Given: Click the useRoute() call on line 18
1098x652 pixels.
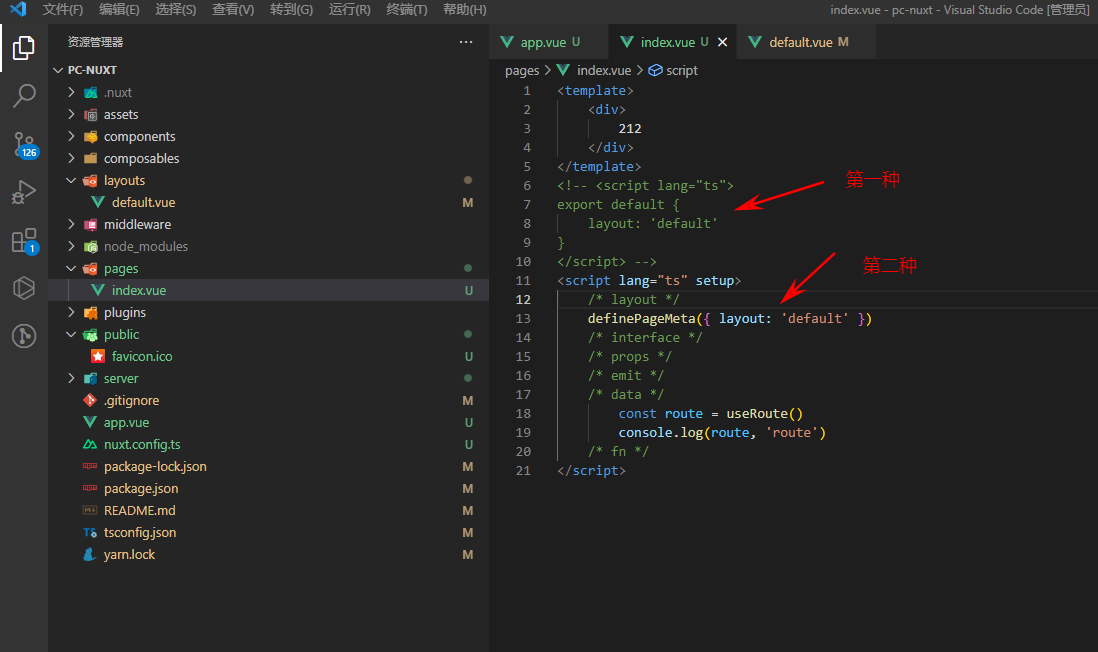Looking at the screenshot, I should pyautogui.click(x=765, y=414).
